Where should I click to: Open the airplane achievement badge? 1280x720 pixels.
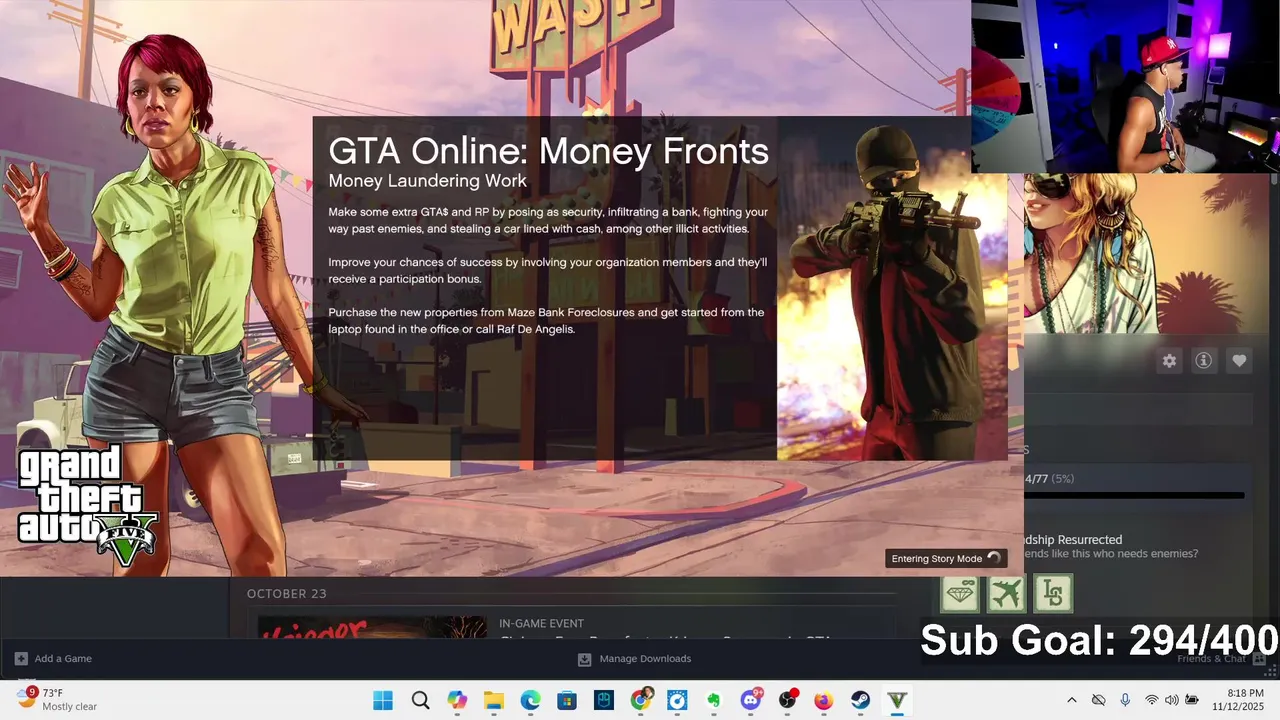point(1007,593)
